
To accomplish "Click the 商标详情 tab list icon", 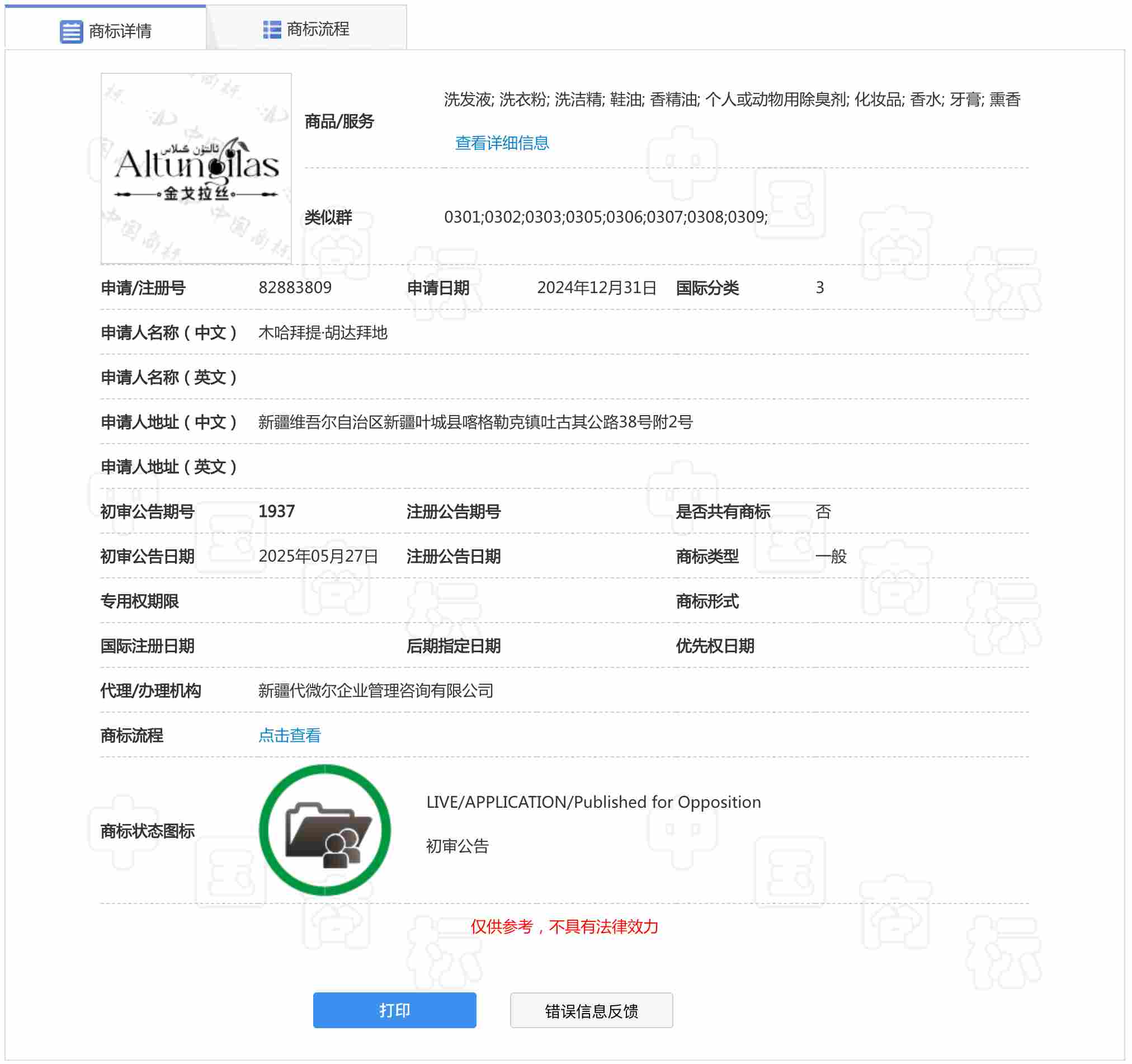I will tap(71, 31).
